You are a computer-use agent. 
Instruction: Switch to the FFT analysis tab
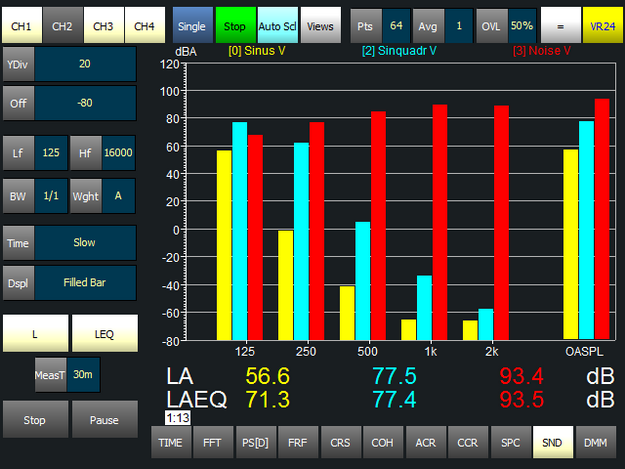point(211,443)
